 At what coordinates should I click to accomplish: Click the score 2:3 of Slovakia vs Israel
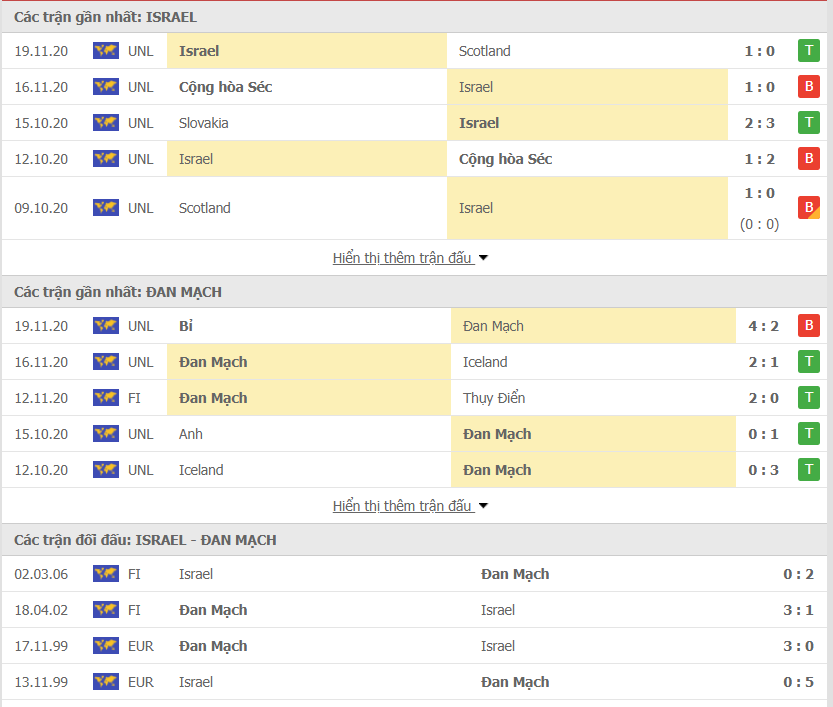[x=760, y=122]
